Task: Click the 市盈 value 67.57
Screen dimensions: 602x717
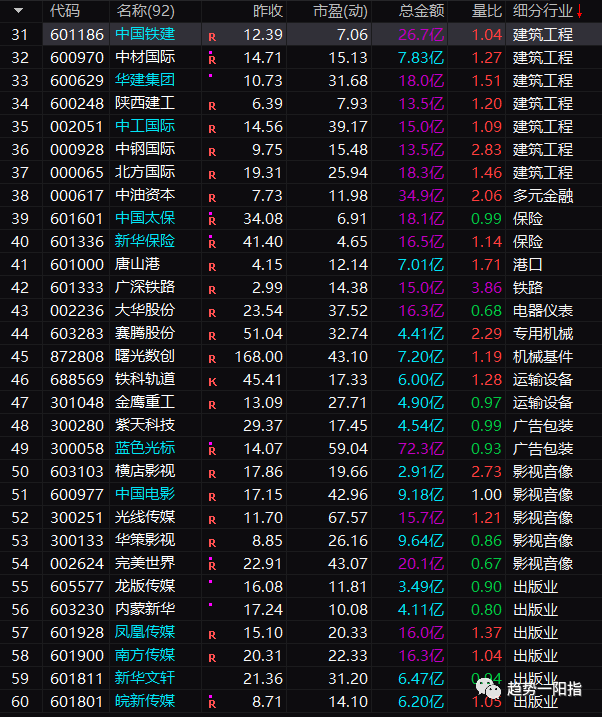Action: [x=348, y=518]
